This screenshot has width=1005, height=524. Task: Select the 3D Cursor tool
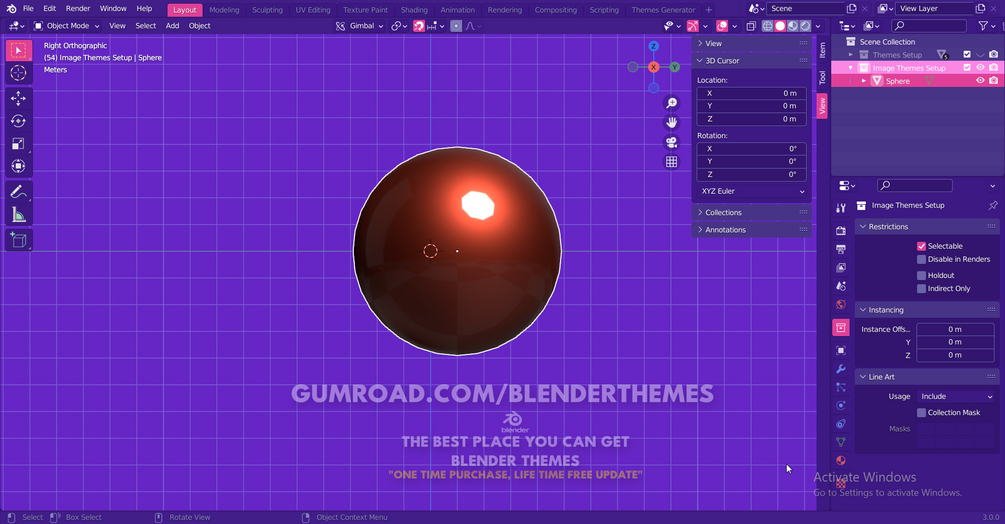(x=19, y=73)
